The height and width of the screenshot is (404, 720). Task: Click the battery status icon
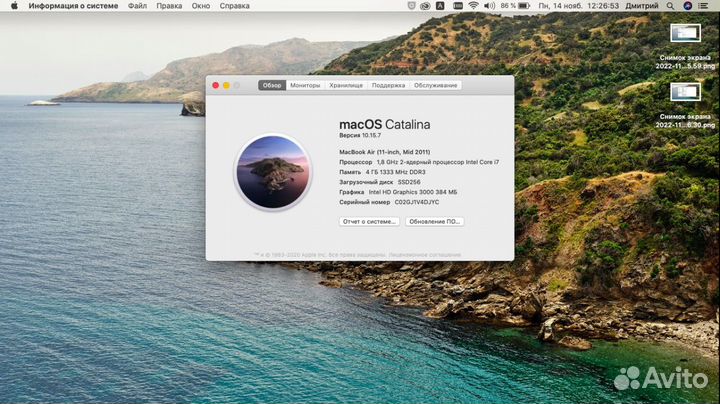[x=524, y=6]
